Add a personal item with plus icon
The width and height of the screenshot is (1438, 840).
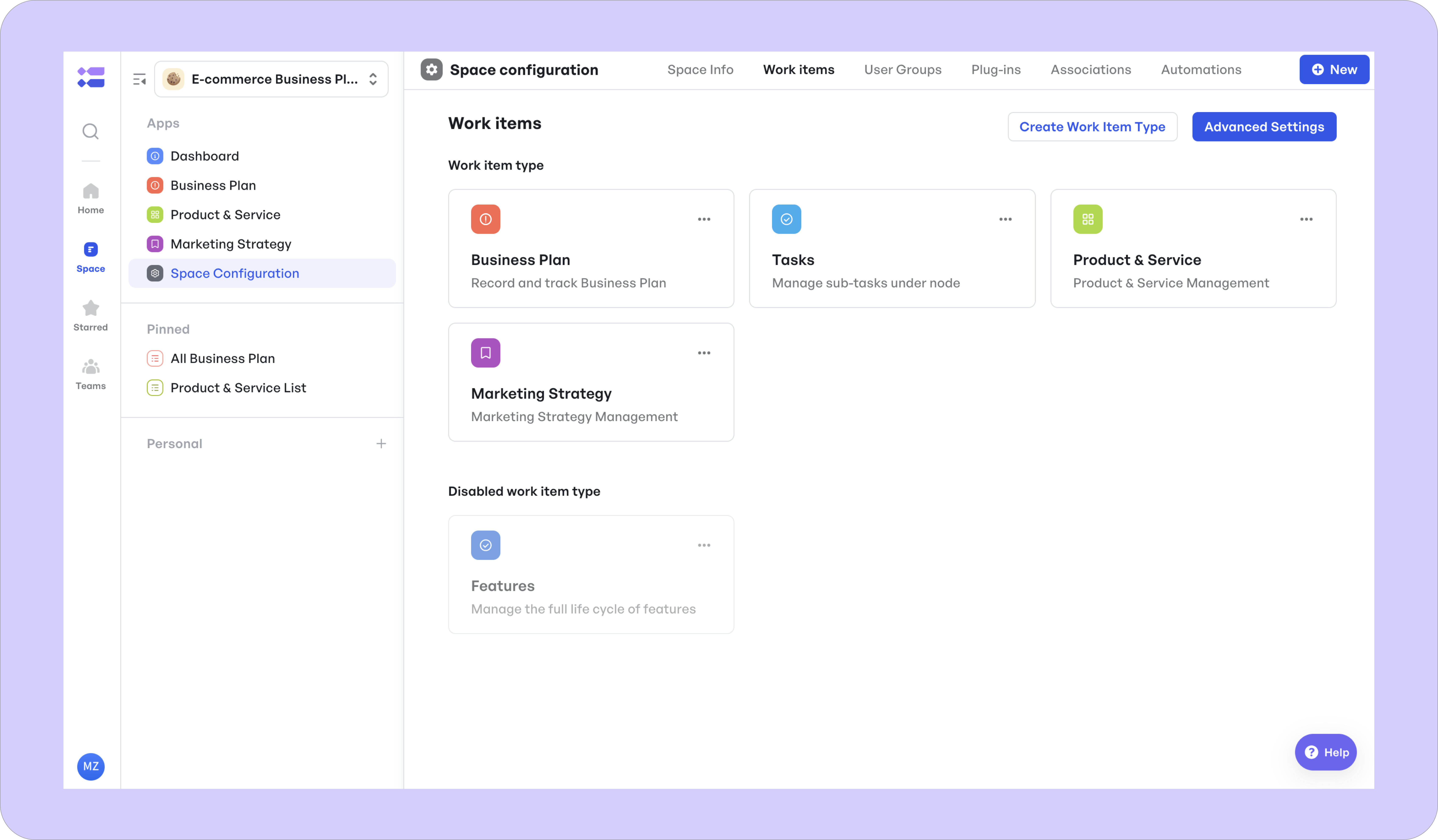(x=381, y=443)
